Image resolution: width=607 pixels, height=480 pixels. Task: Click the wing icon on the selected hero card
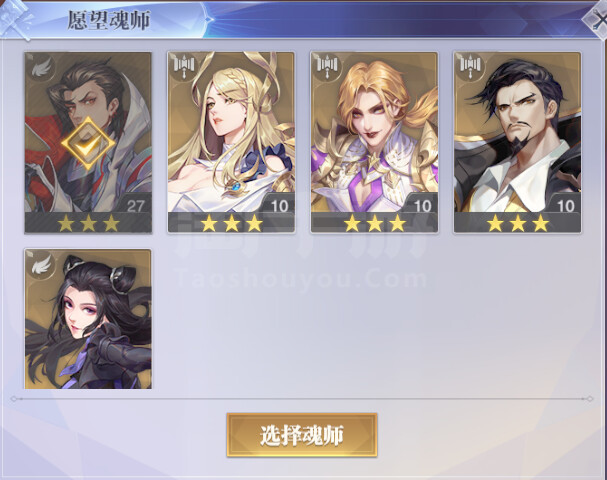tap(41, 68)
